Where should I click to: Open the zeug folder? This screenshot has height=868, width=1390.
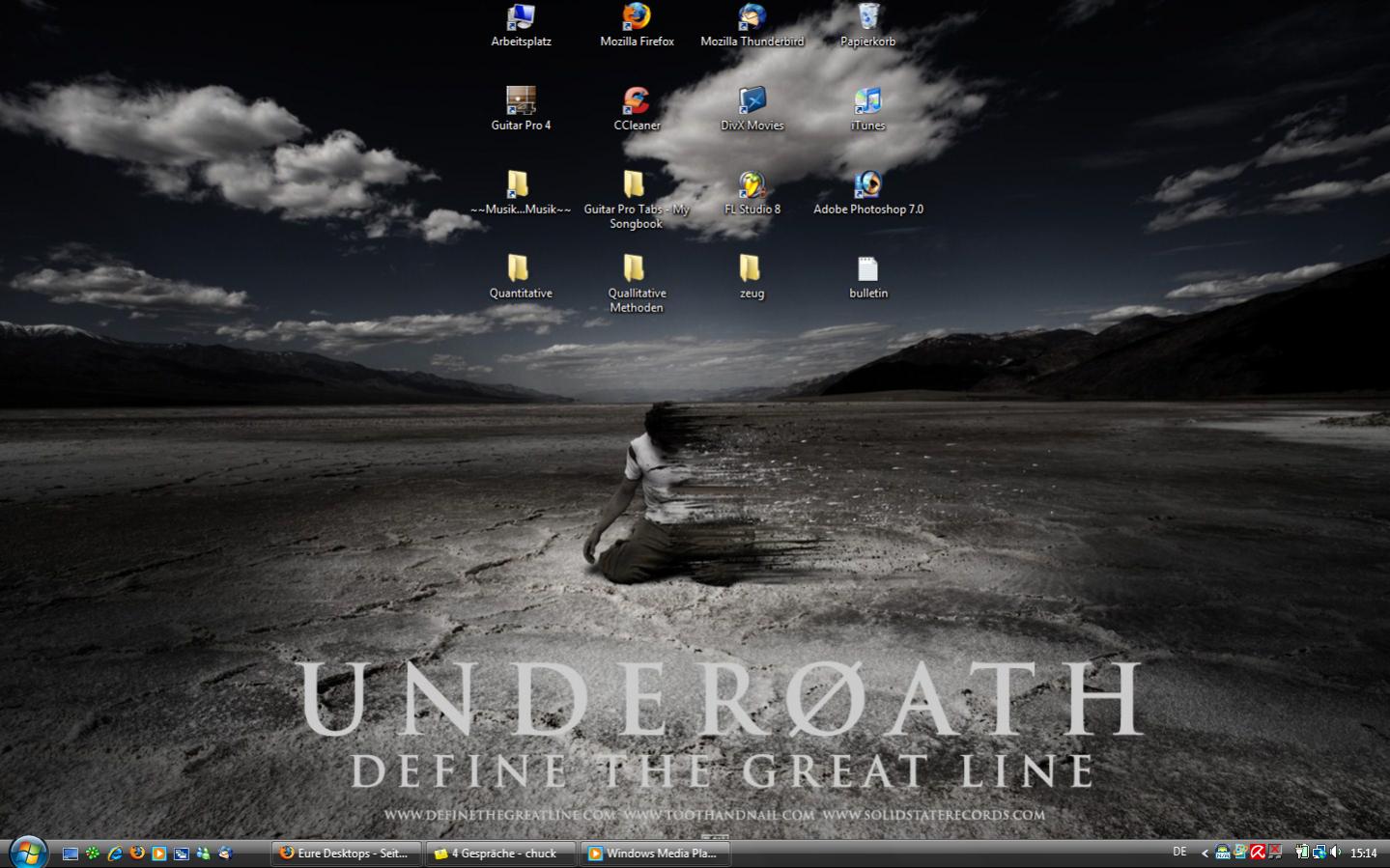coord(752,277)
